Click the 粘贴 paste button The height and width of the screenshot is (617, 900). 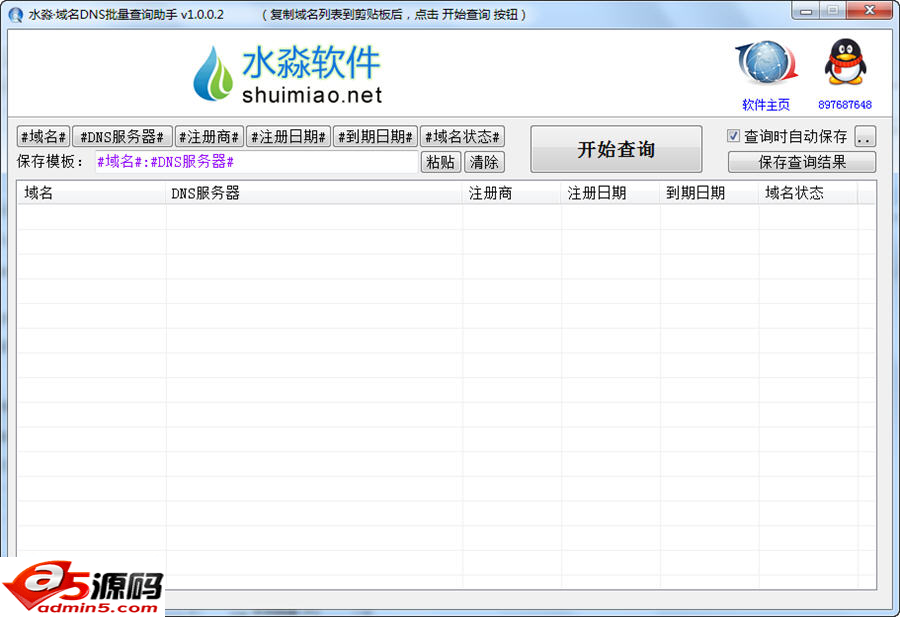click(441, 162)
